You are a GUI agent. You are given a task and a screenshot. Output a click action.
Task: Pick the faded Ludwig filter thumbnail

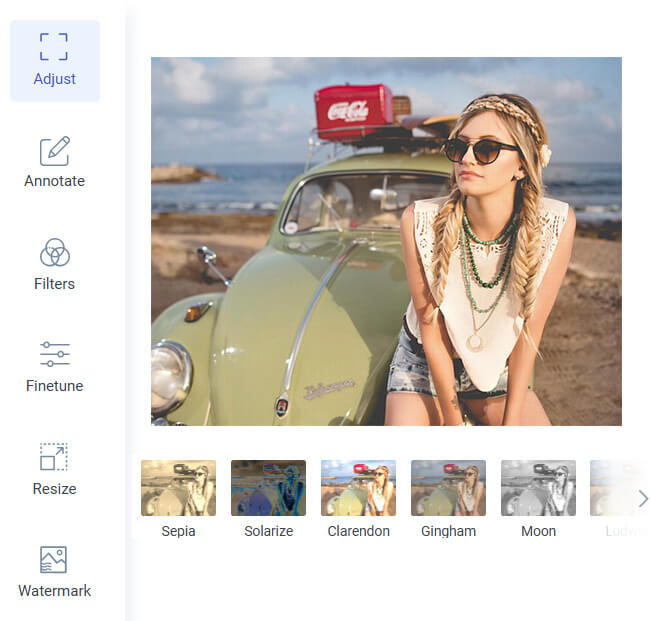pyautogui.click(x=612, y=488)
